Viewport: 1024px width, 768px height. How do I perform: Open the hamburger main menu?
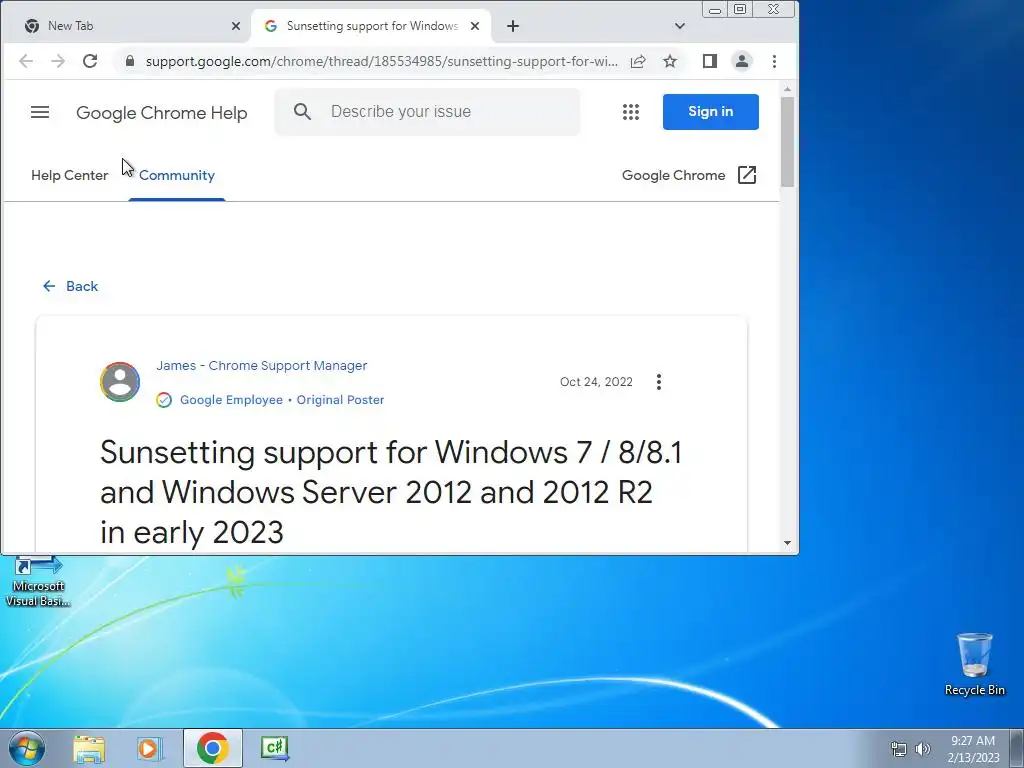click(x=40, y=112)
